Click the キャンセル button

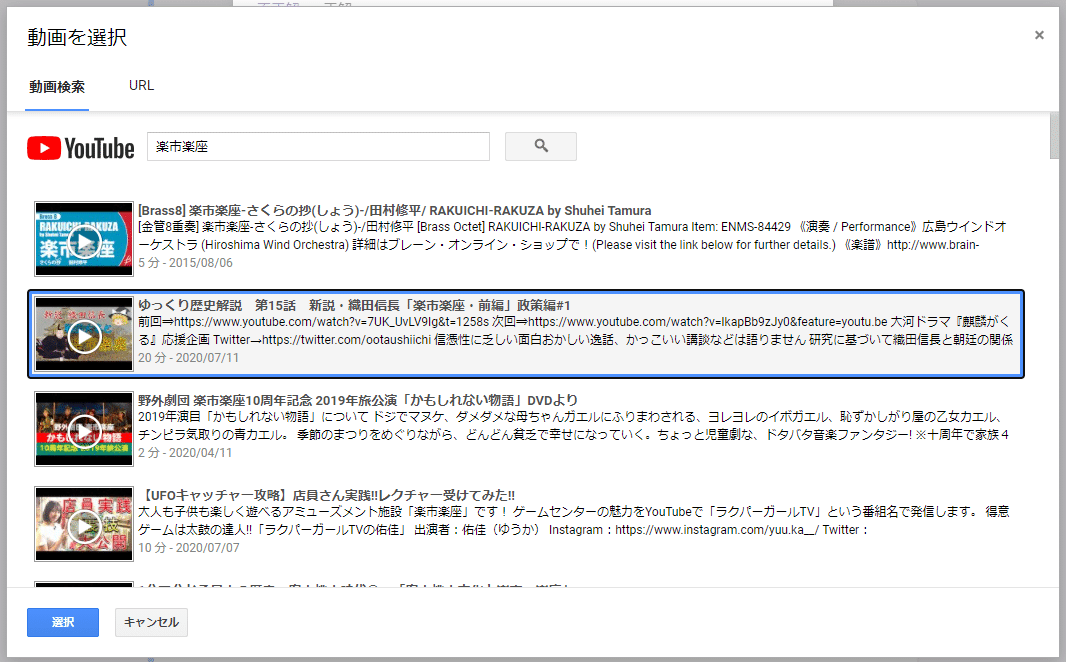click(x=152, y=622)
